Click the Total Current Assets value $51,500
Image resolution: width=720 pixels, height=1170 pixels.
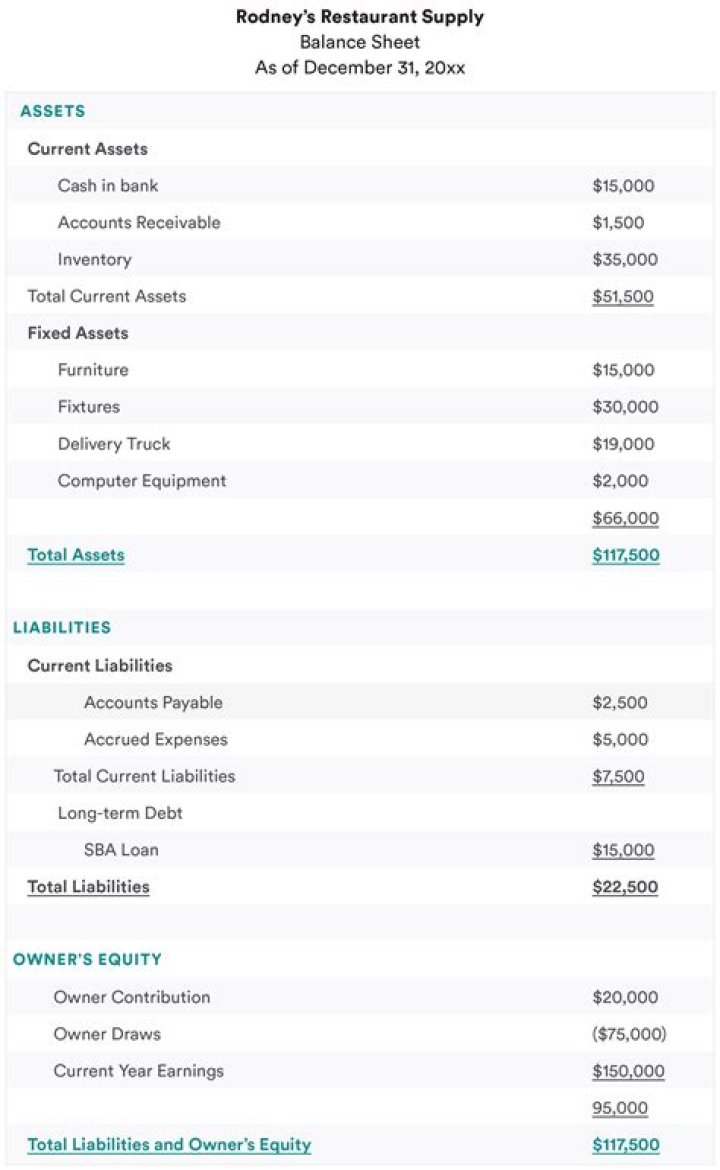(x=622, y=297)
